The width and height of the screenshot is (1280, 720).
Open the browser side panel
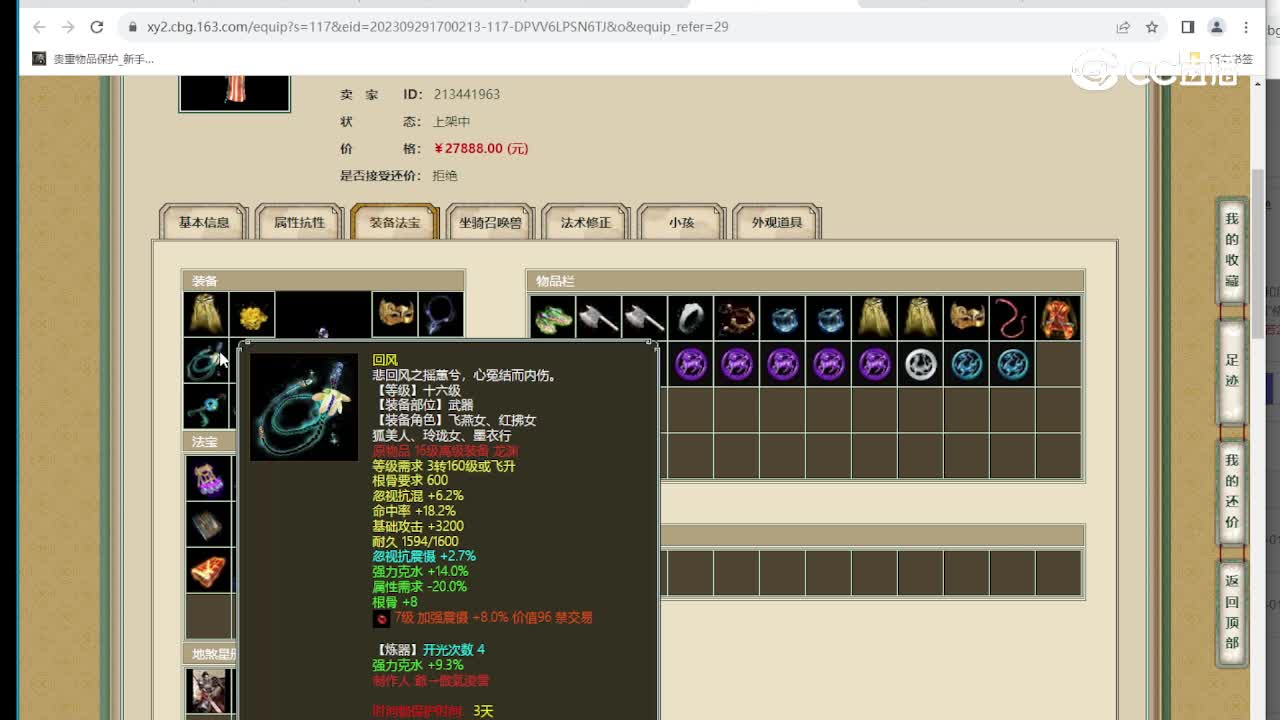pyautogui.click(x=1188, y=27)
